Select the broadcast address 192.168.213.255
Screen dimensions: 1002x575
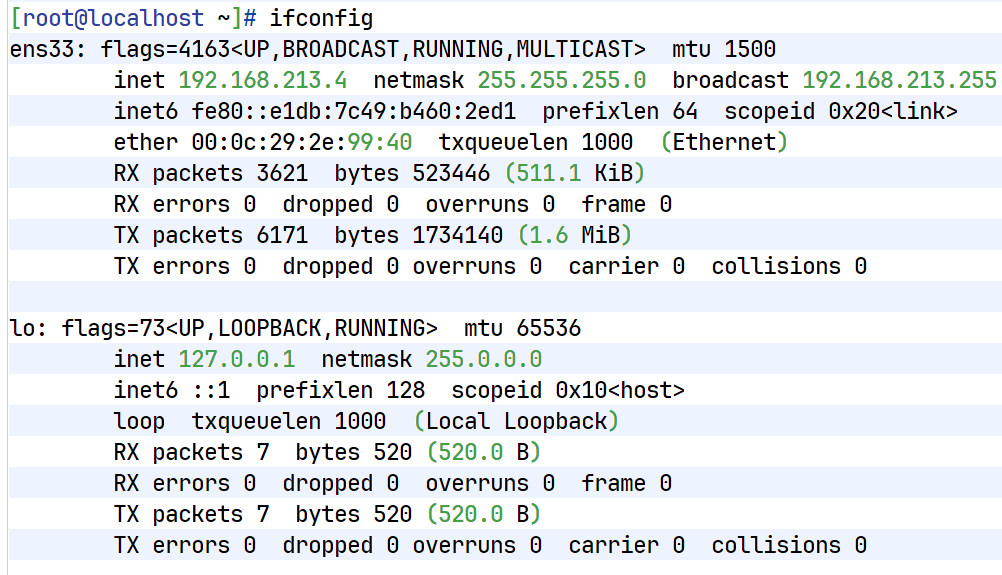899,80
